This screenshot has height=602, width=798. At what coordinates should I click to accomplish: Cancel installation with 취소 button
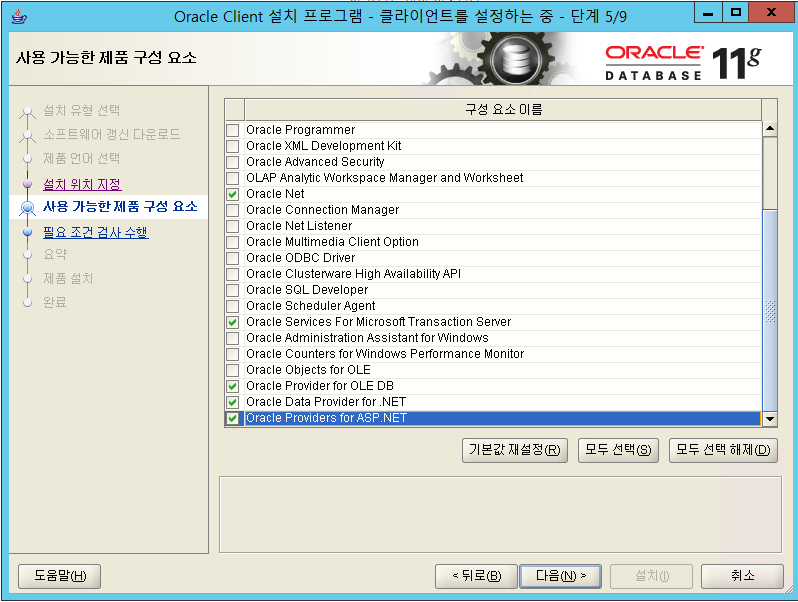pos(743,576)
